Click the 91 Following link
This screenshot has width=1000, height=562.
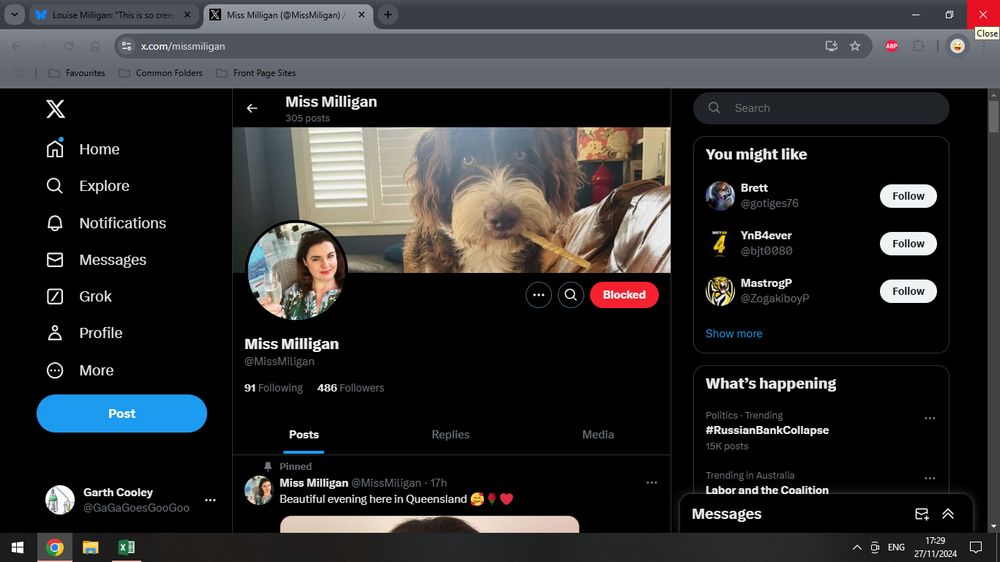[x=274, y=388]
